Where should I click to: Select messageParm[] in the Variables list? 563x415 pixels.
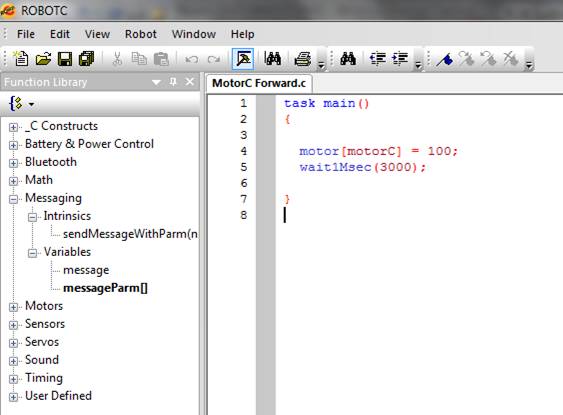[105, 288]
